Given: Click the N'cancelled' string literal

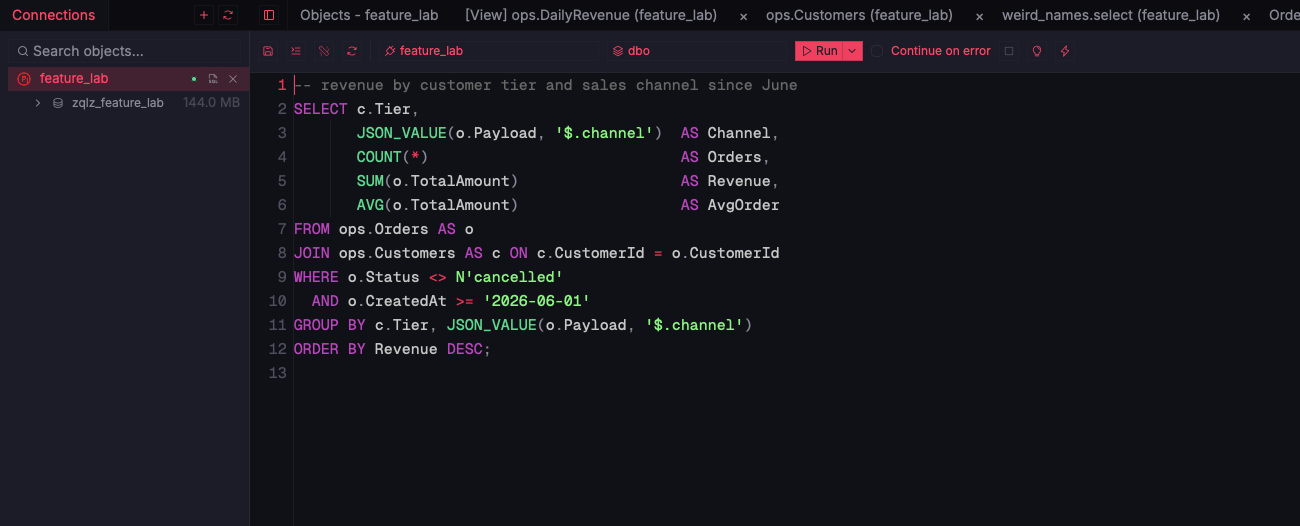Looking at the screenshot, I should pos(509,277).
